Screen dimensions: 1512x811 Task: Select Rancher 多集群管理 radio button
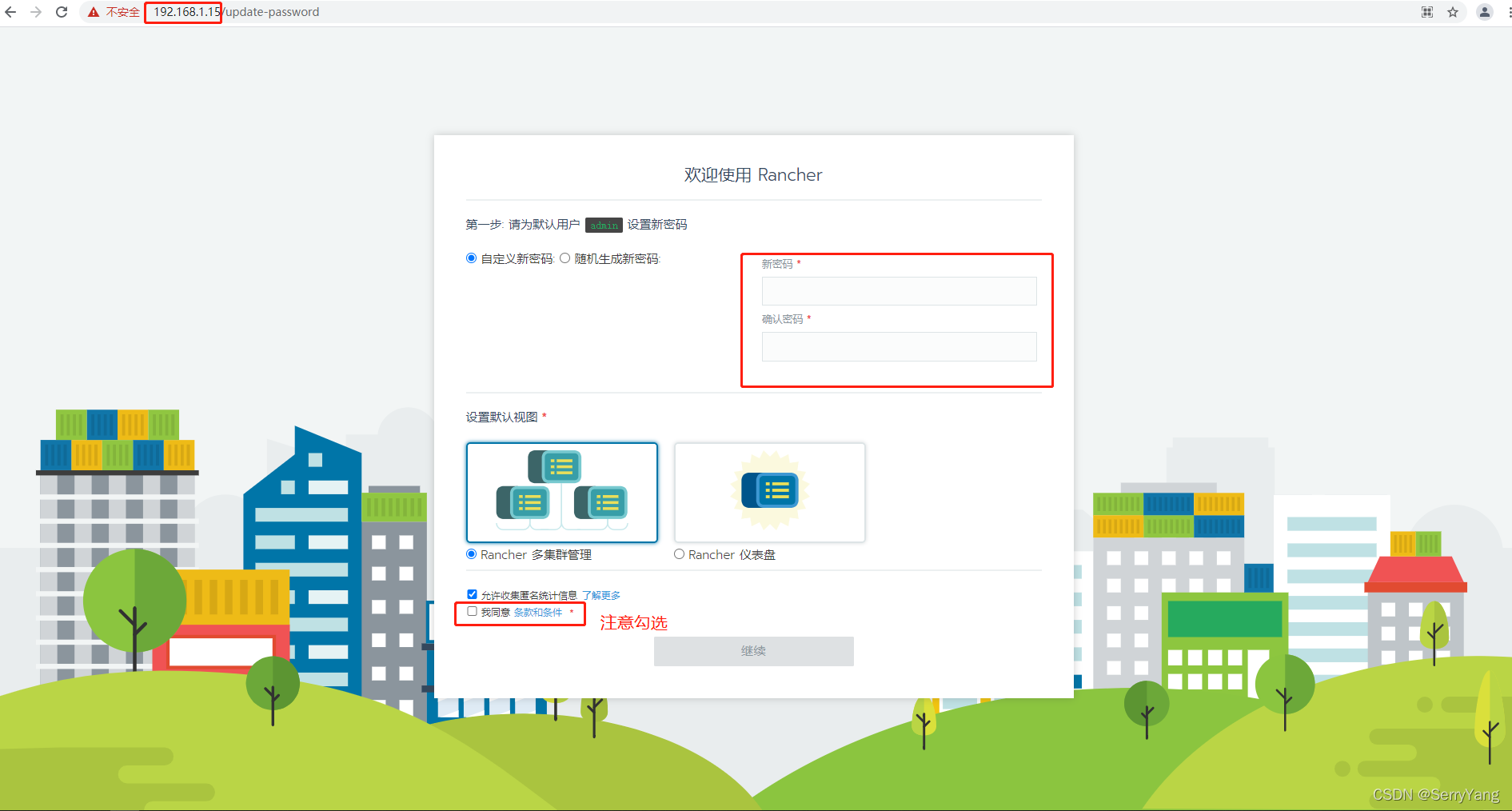pyautogui.click(x=471, y=554)
